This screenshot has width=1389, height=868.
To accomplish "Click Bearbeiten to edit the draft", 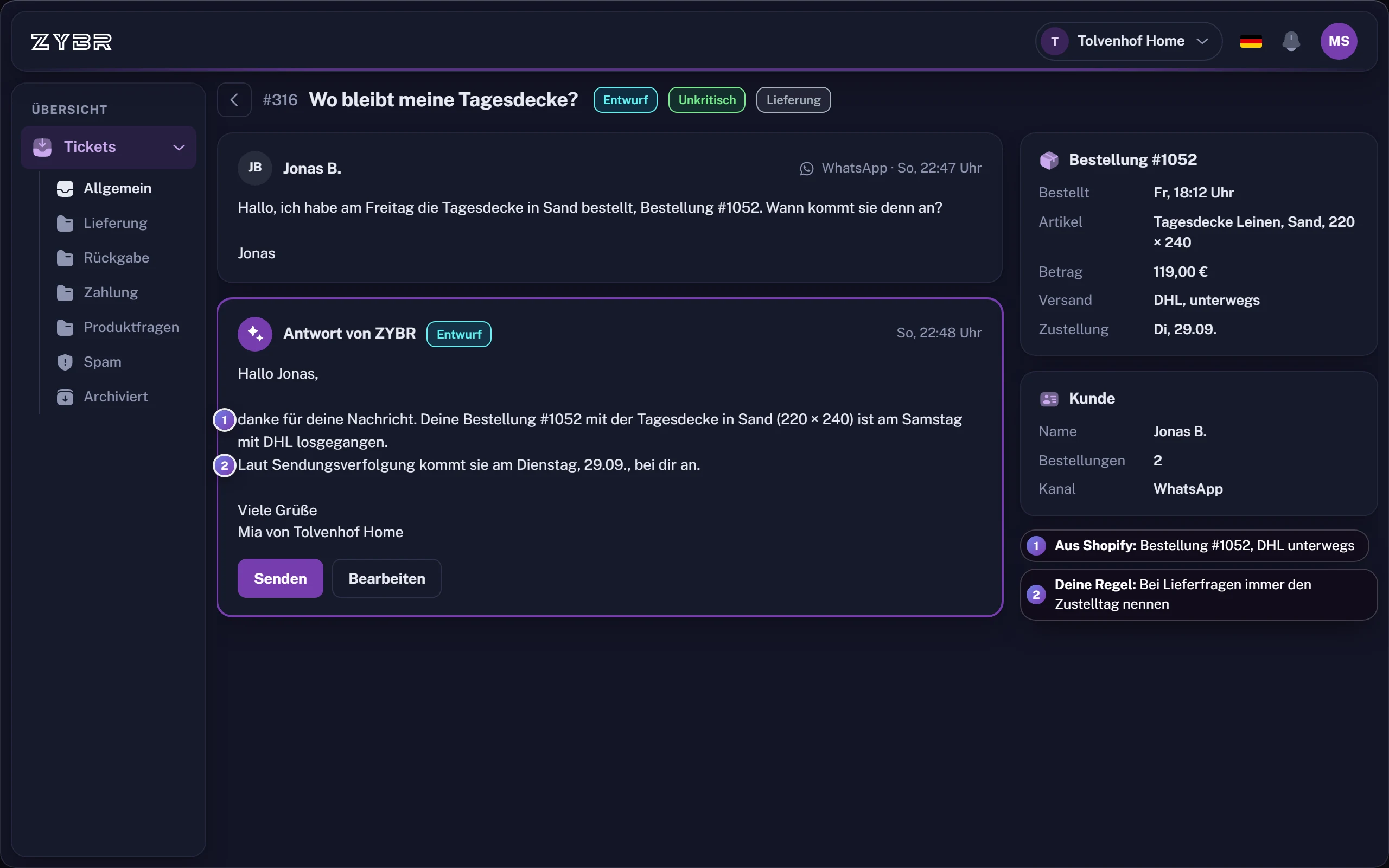I will [387, 578].
